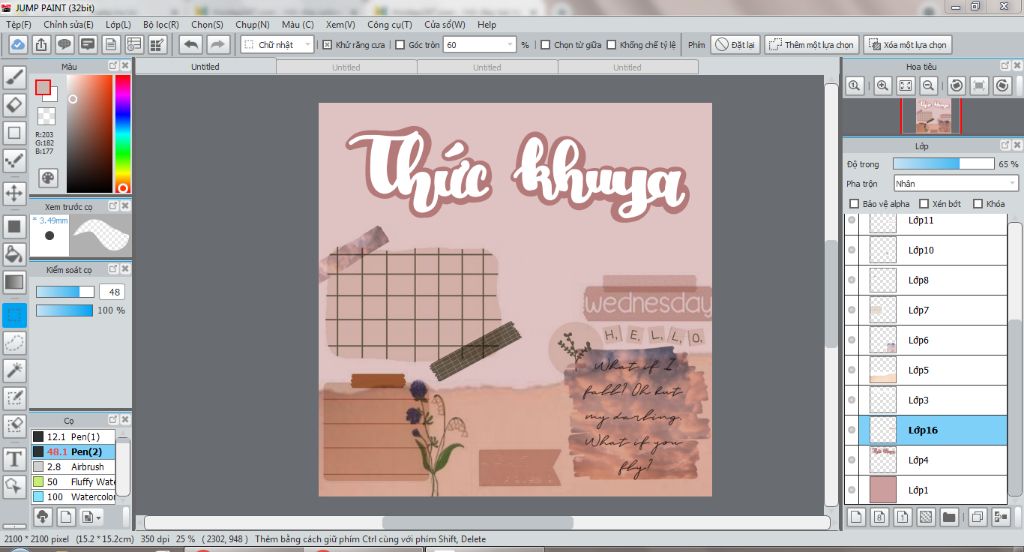Select the Select Eraser tool
Image resolution: width=1024 pixels, height=552 pixels.
tap(14, 426)
